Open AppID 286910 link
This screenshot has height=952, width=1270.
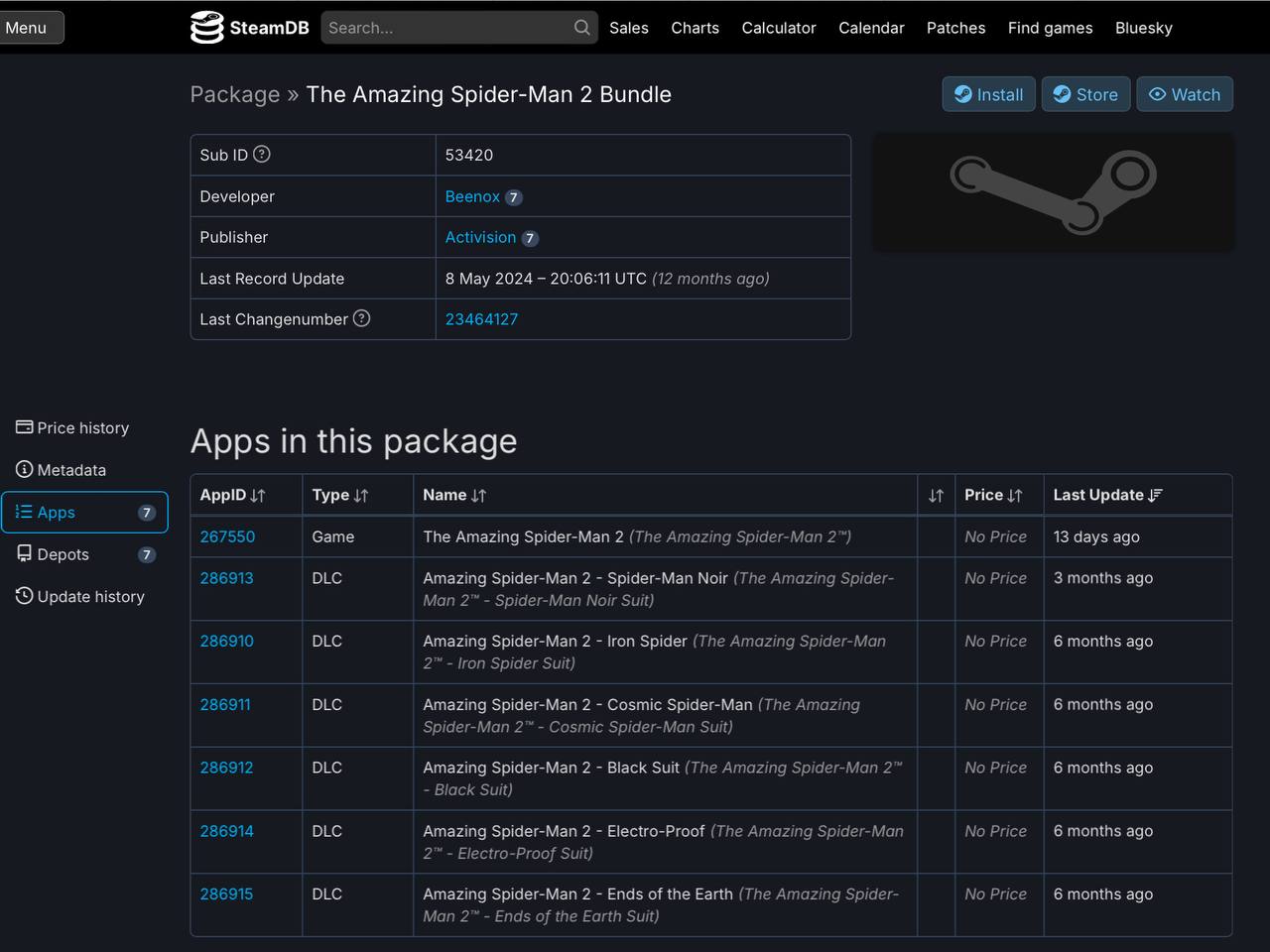tap(226, 642)
